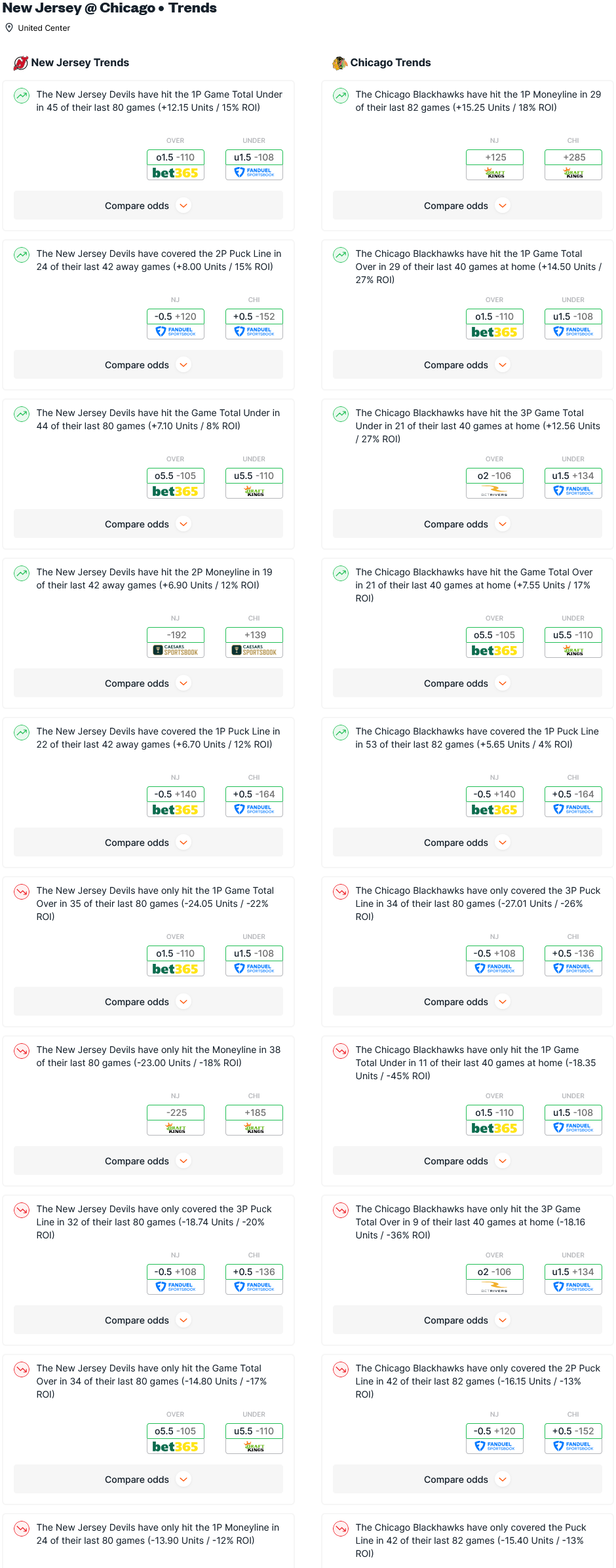Select the u1.5 -108 FanDuel under odds in first Devils card

click(254, 164)
